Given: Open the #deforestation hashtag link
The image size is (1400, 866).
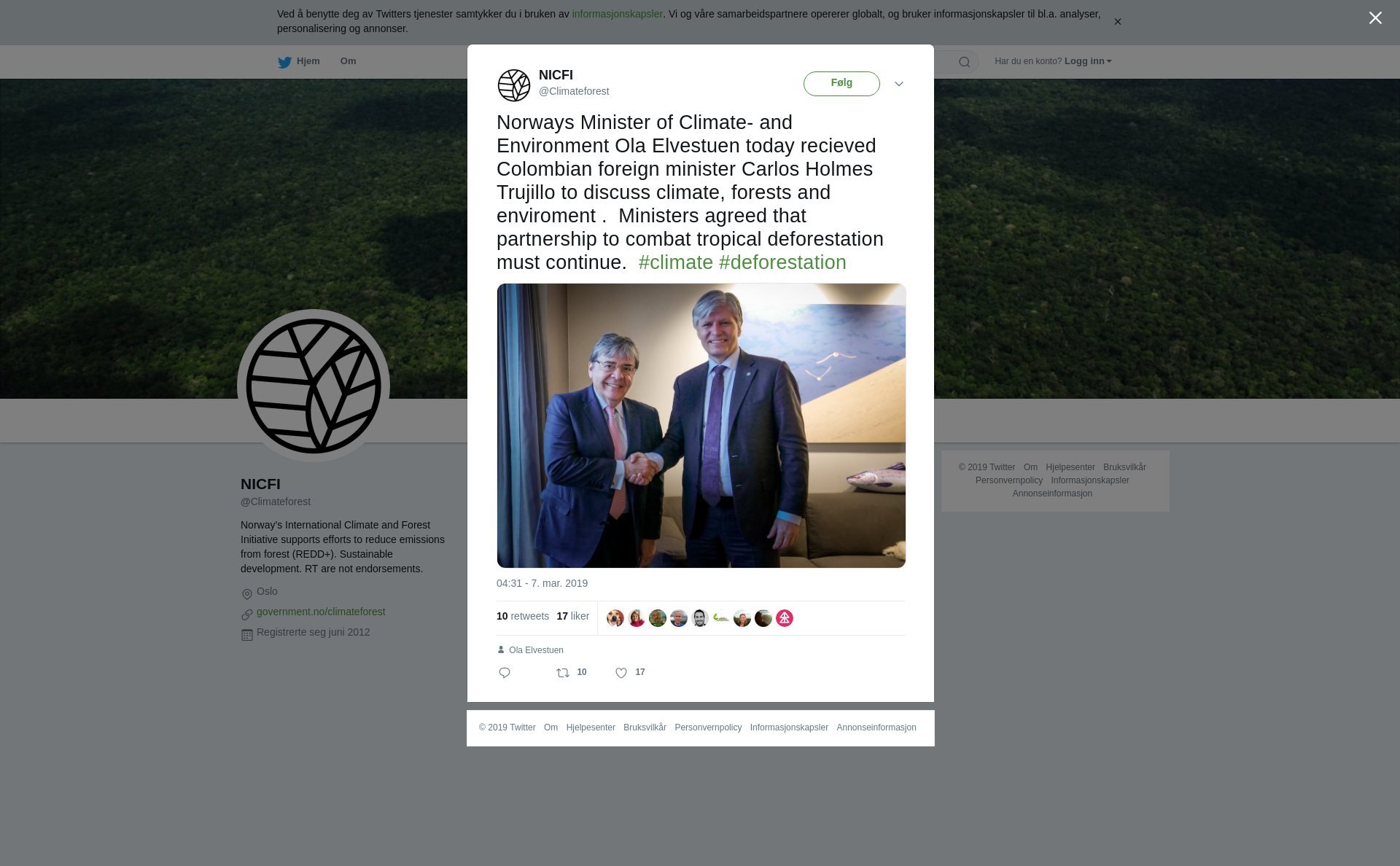Looking at the screenshot, I should (782, 262).
